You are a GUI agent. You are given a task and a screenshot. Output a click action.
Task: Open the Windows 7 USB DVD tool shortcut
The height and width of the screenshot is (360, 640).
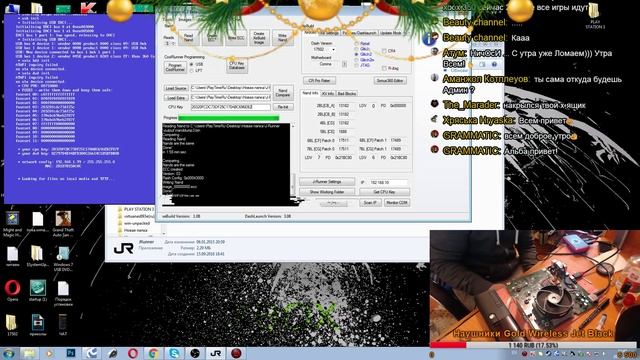click(x=63, y=259)
